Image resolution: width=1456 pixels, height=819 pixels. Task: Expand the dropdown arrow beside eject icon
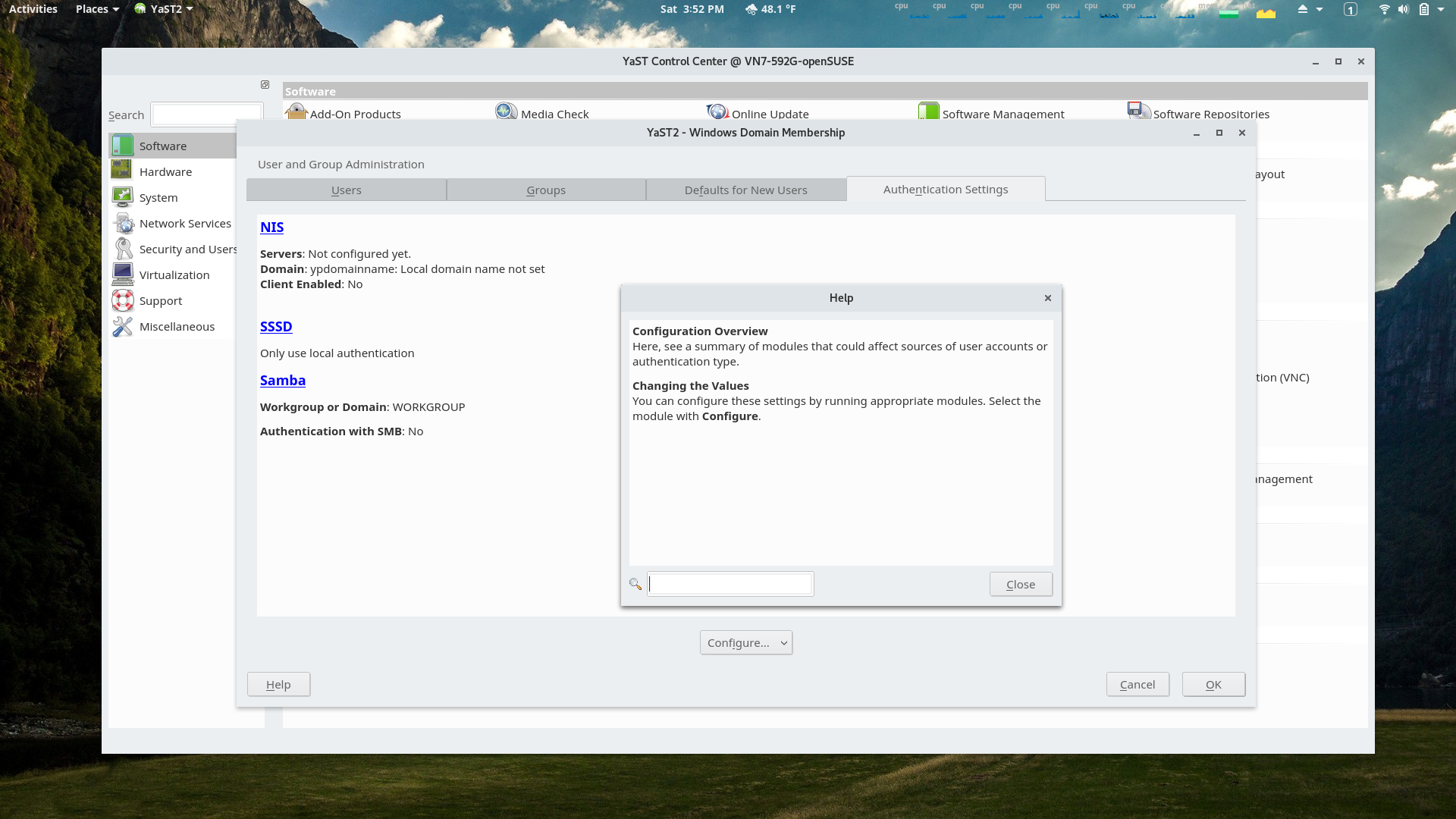pos(1319,9)
